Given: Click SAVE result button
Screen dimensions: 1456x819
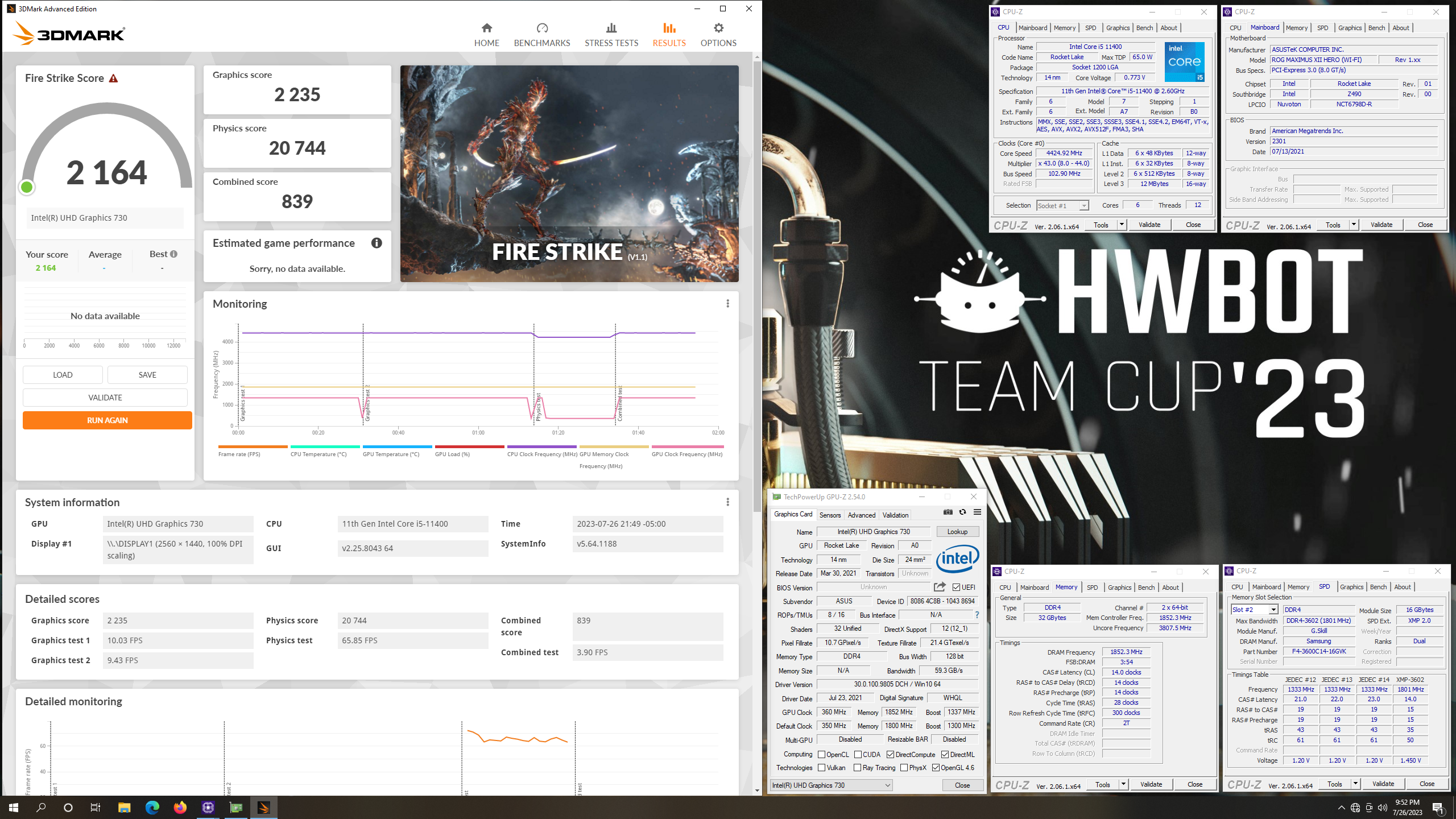Looking at the screenshot, I should tap(147, 375).
